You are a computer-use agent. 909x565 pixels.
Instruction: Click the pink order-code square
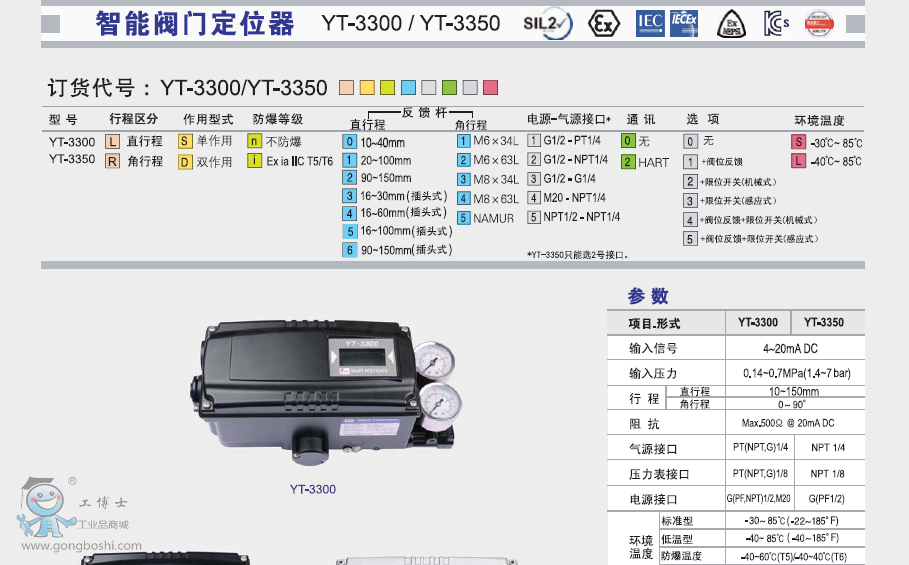point(490,88)
